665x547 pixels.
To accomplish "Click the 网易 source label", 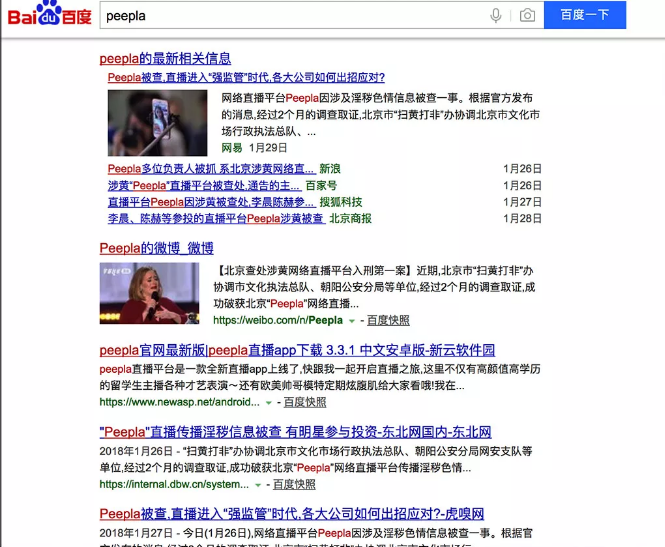I will [232, 148].
